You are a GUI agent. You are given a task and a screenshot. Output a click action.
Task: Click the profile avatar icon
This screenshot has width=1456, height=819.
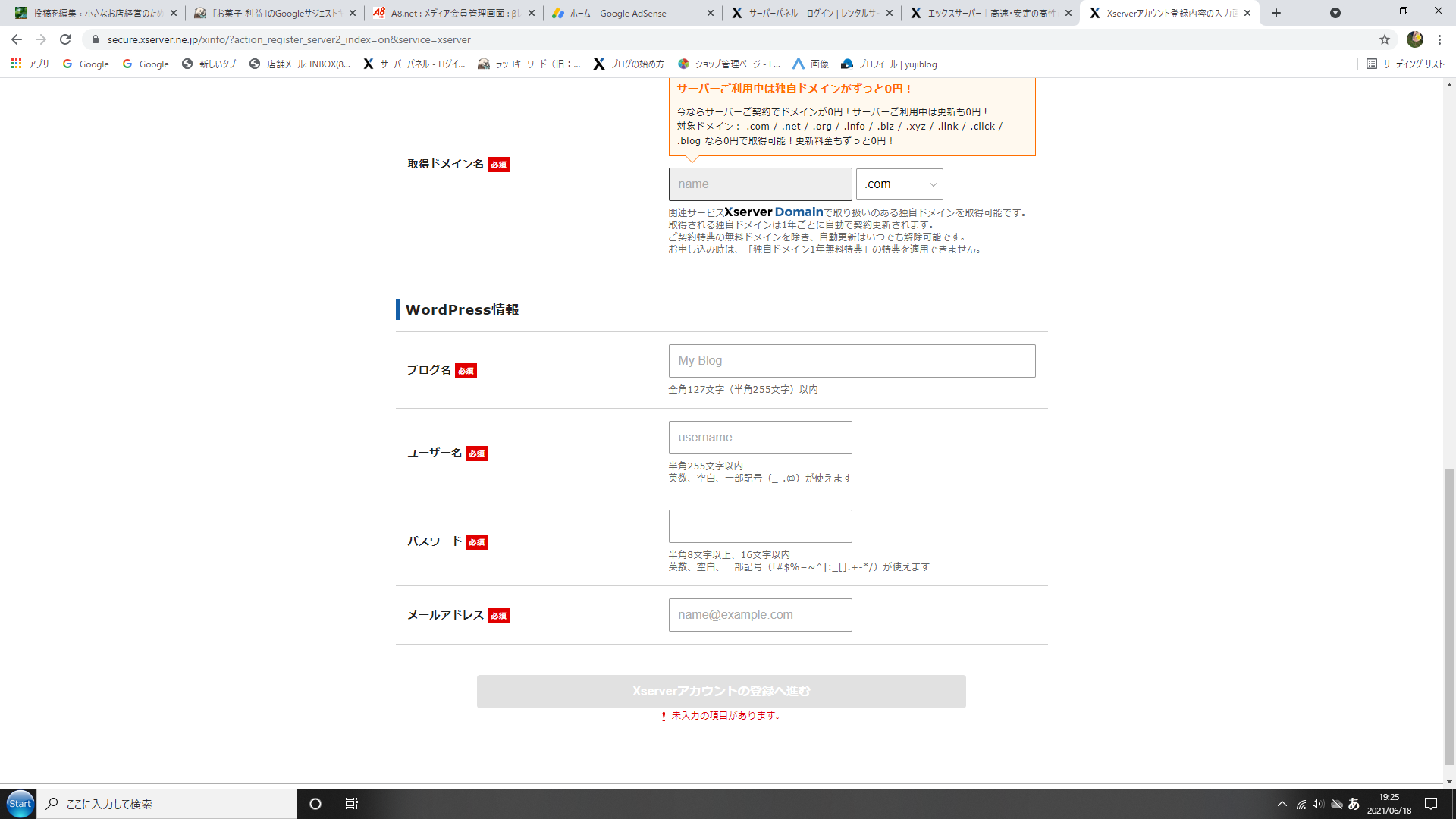pyautogui.click(x=1414, y=39)
